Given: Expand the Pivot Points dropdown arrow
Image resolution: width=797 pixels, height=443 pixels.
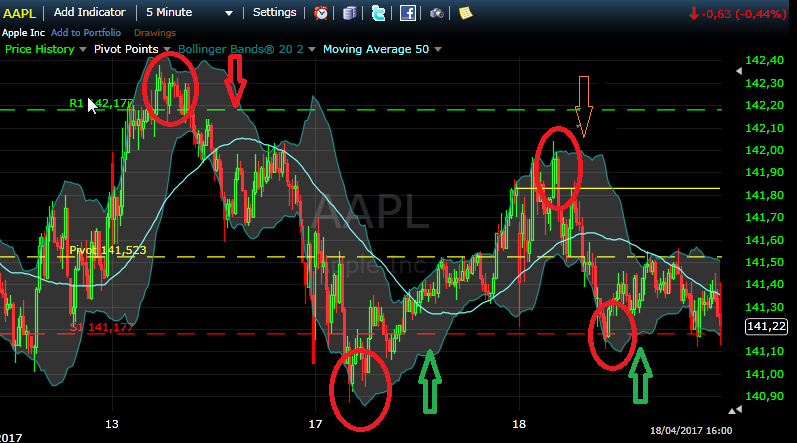Looking at the screenshot, I should click(167, 49).
